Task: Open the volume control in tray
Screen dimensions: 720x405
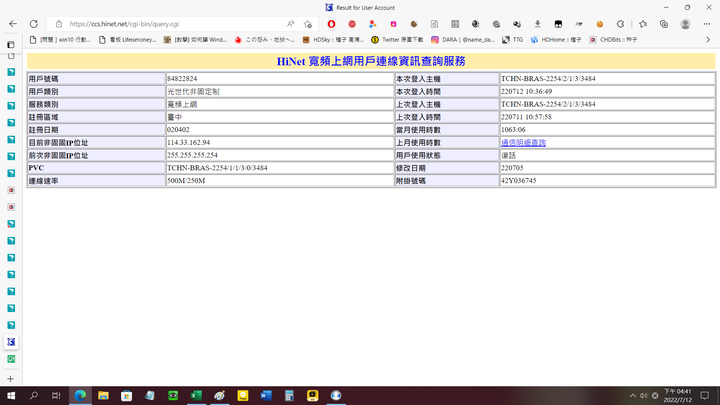Action: coord(643,395)
